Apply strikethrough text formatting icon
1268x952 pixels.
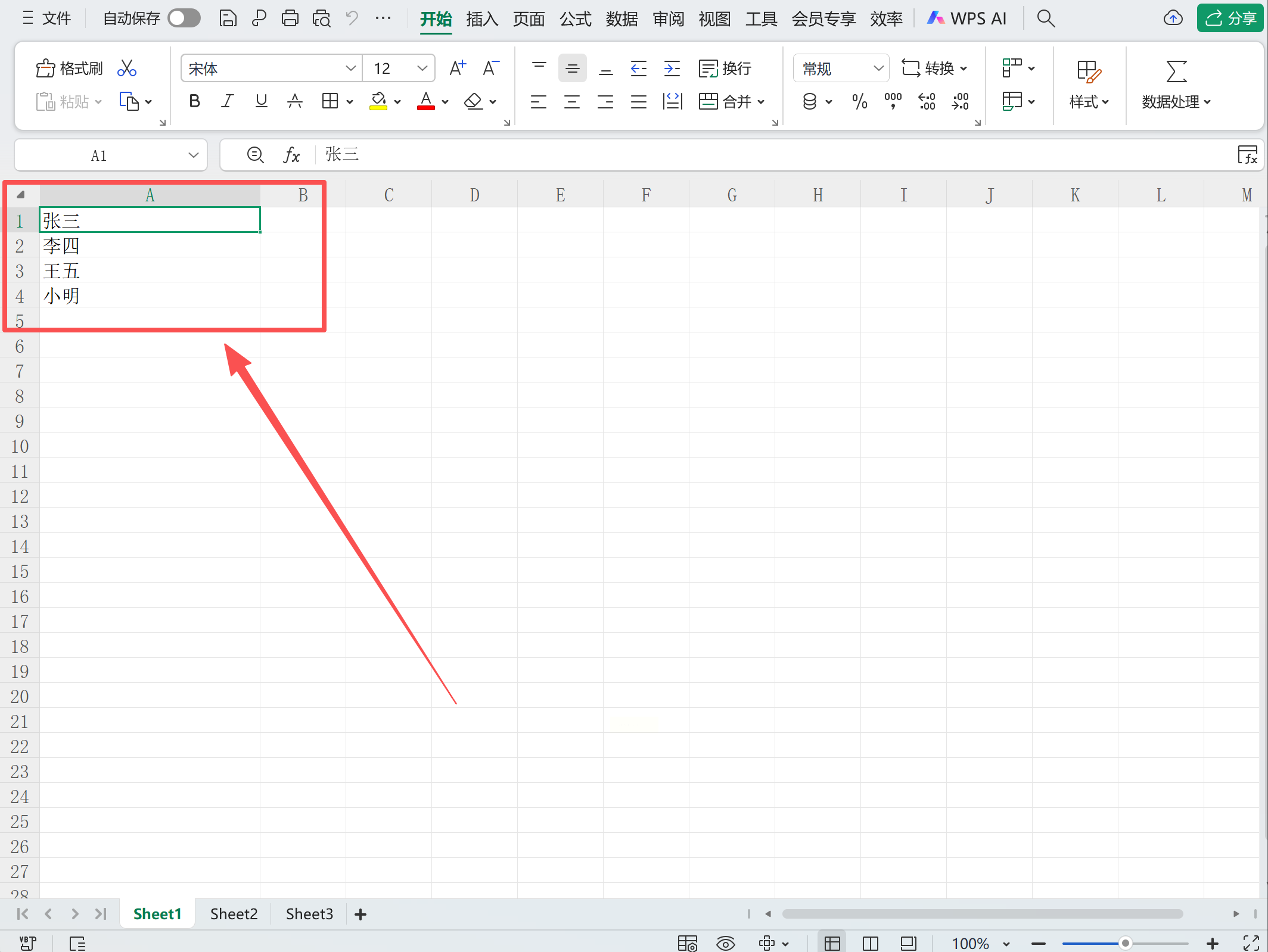[295, 101]
